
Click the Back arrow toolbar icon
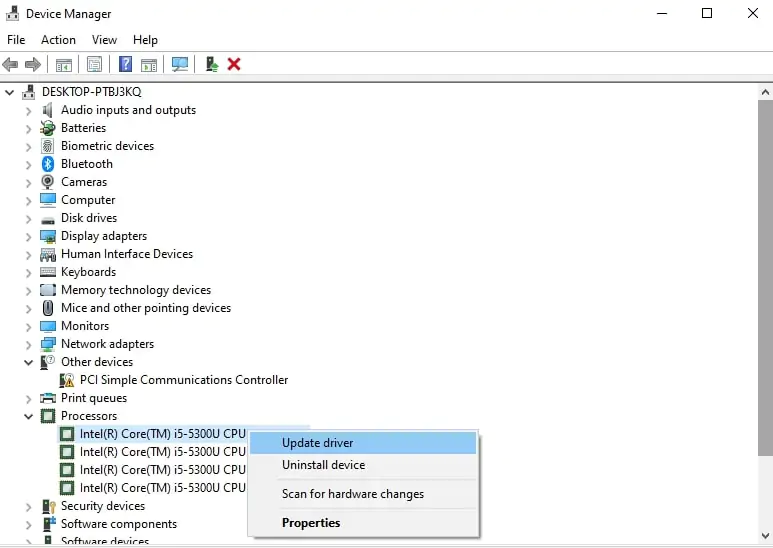coord(10,64)
